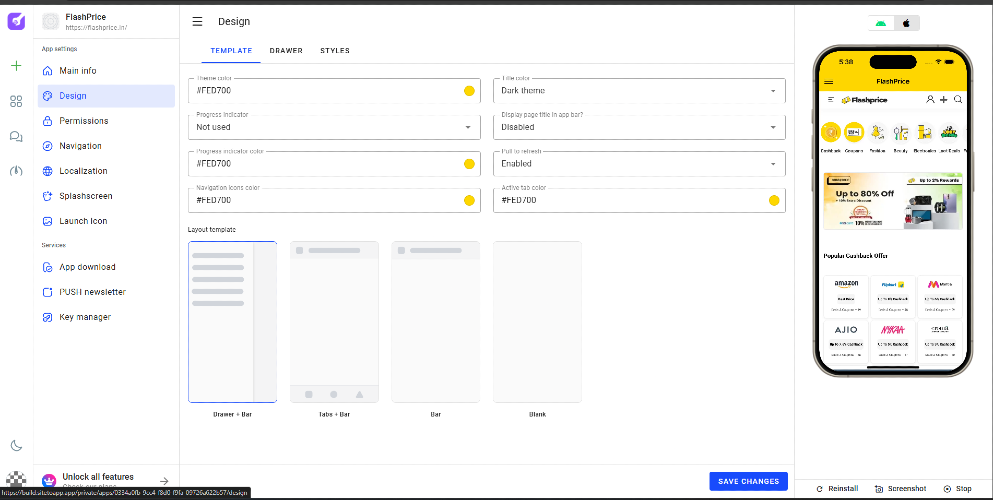The height and width of the screenshot is (500, 993).
Task: Click the FlashPrice app avatar icon
Action: click(51, 22)
